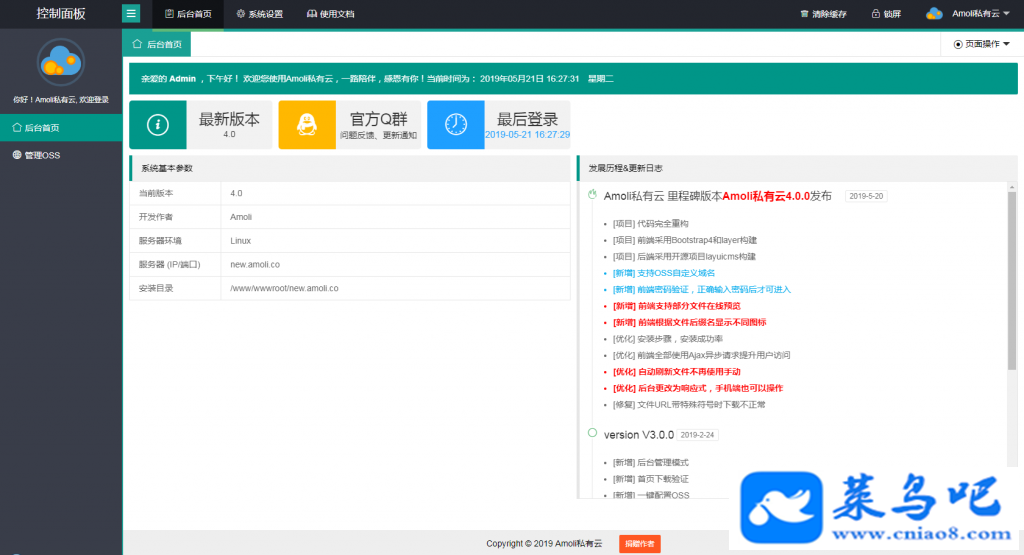Image resolution: width=1024 pixels, height=555 pixels.
Task: Click red Amoli私有云4.0.0 title text
Action: pyautogui.click(x=766, y=196)
